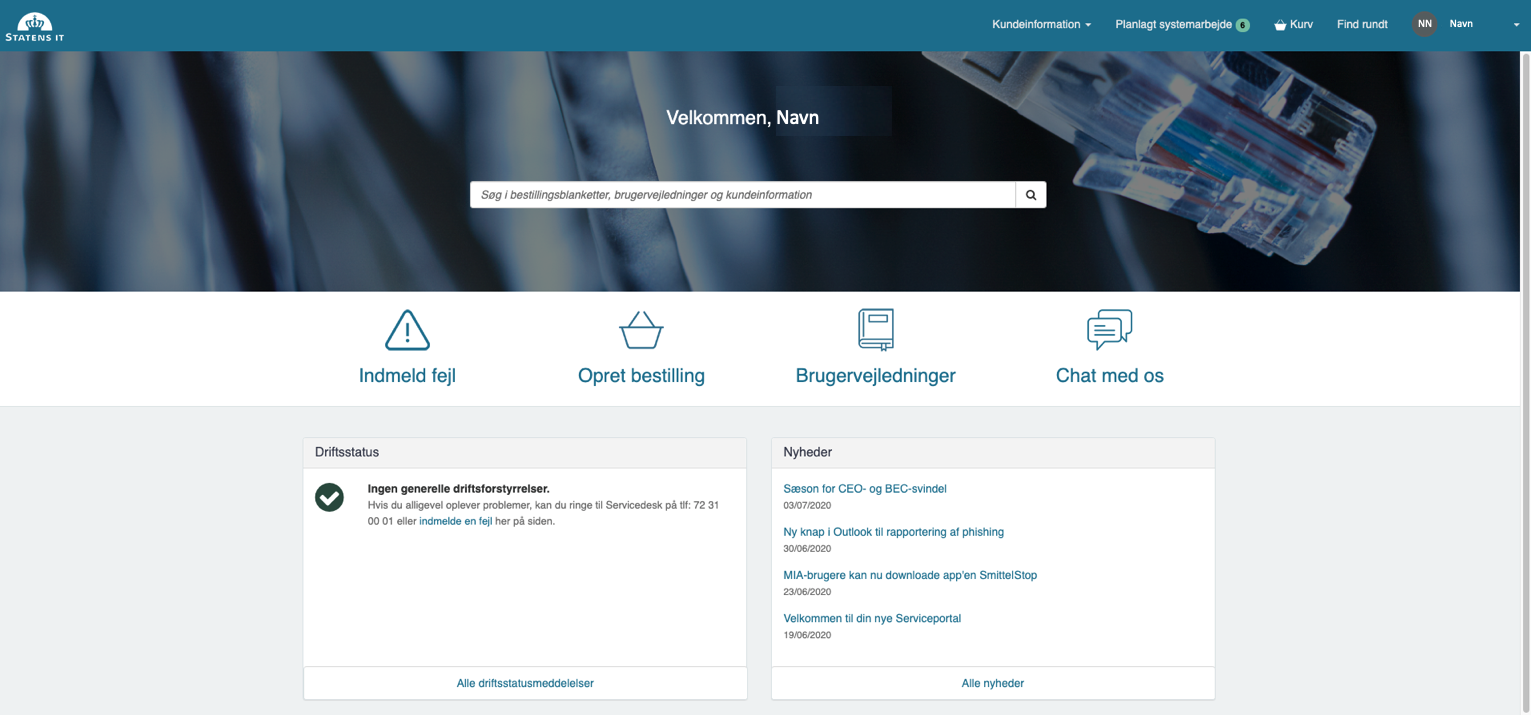Image resolution: width=1531 pixels, height=715 pixels.
Task: Open 'Ny knap i Outlook' phishing news
Action: point(893,532)
